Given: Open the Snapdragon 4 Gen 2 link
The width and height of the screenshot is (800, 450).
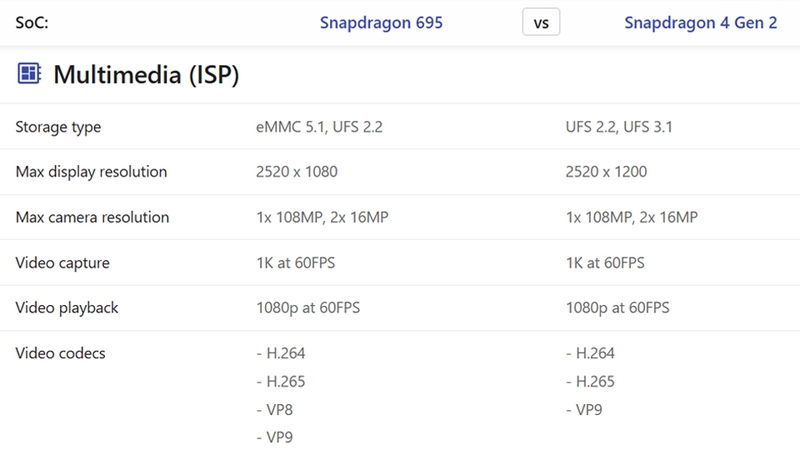Looking at the screenshot, I should pyautogui.click(x=701, y=22).
